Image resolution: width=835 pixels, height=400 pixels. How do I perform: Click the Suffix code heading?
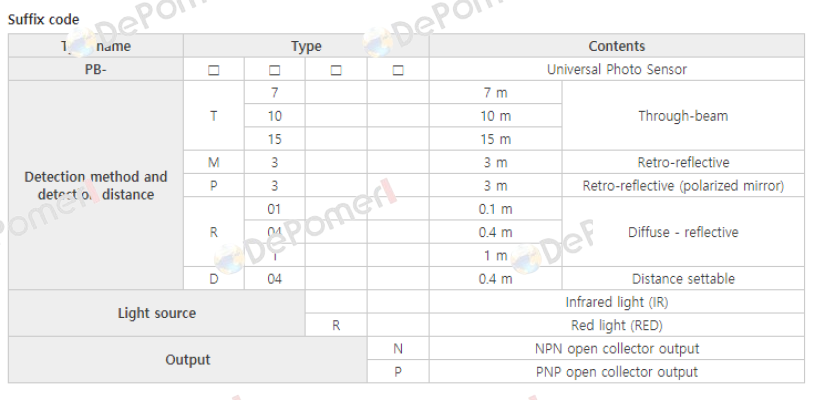click(44, 20)
